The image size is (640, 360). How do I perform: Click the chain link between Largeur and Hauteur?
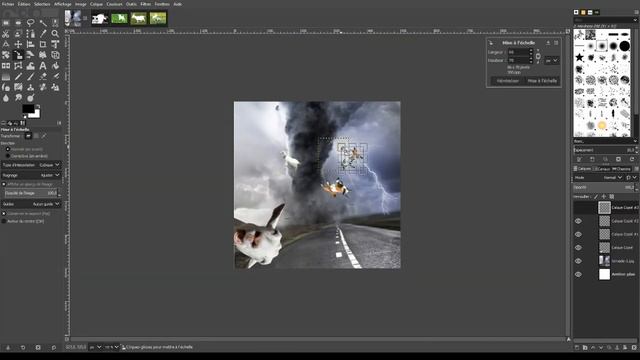tap(538, 56)
